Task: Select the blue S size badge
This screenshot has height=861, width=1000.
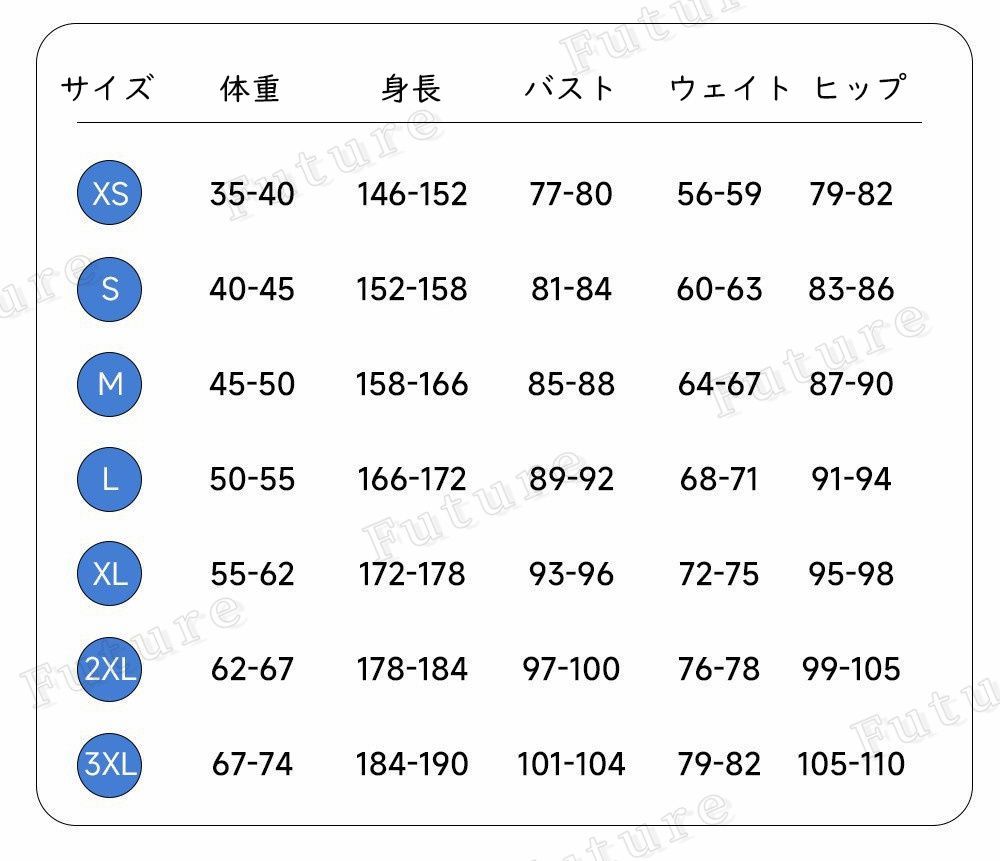Action: [109, 289]
